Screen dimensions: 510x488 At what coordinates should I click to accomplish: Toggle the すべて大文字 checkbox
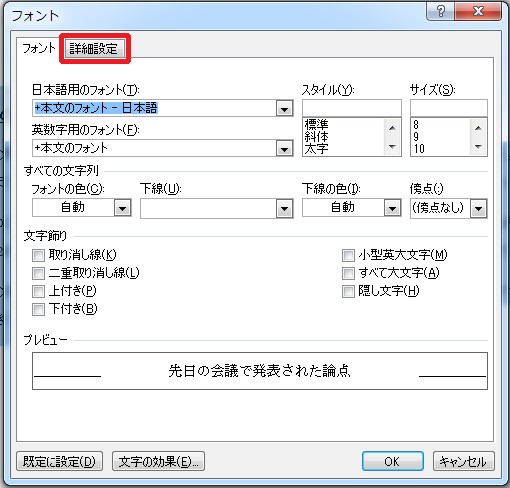(x=348, y=273)
